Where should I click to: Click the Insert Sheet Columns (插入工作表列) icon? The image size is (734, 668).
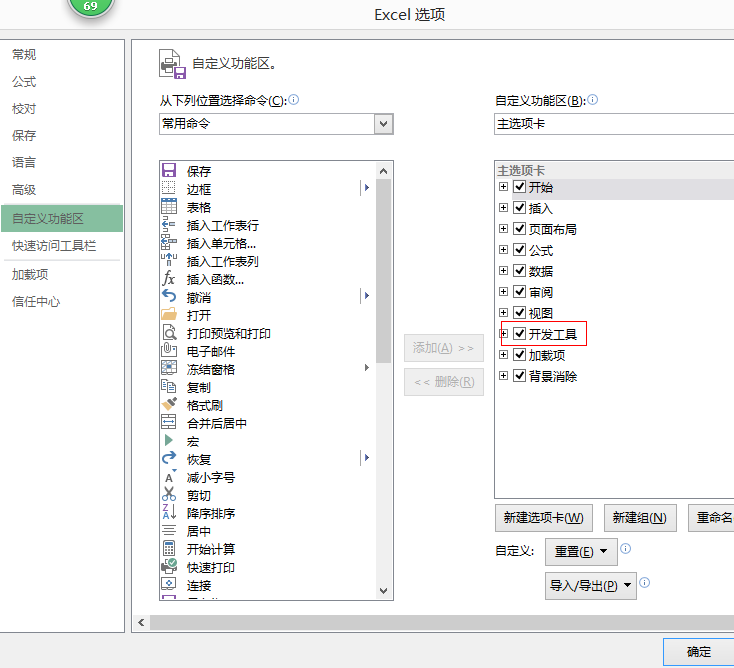pyautogui.click(x=169, y=260)
